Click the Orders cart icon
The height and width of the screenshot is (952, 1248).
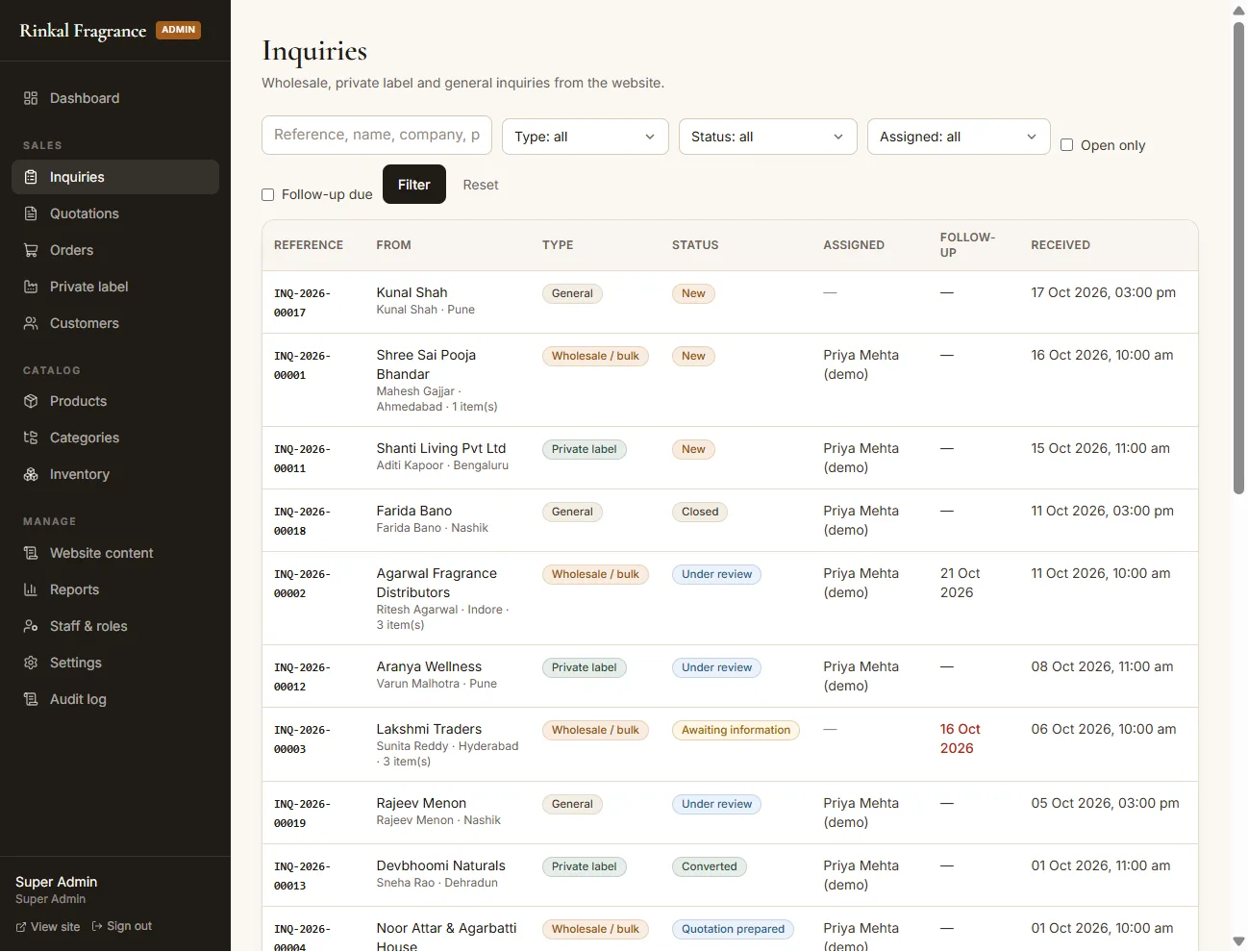point(31,250)
